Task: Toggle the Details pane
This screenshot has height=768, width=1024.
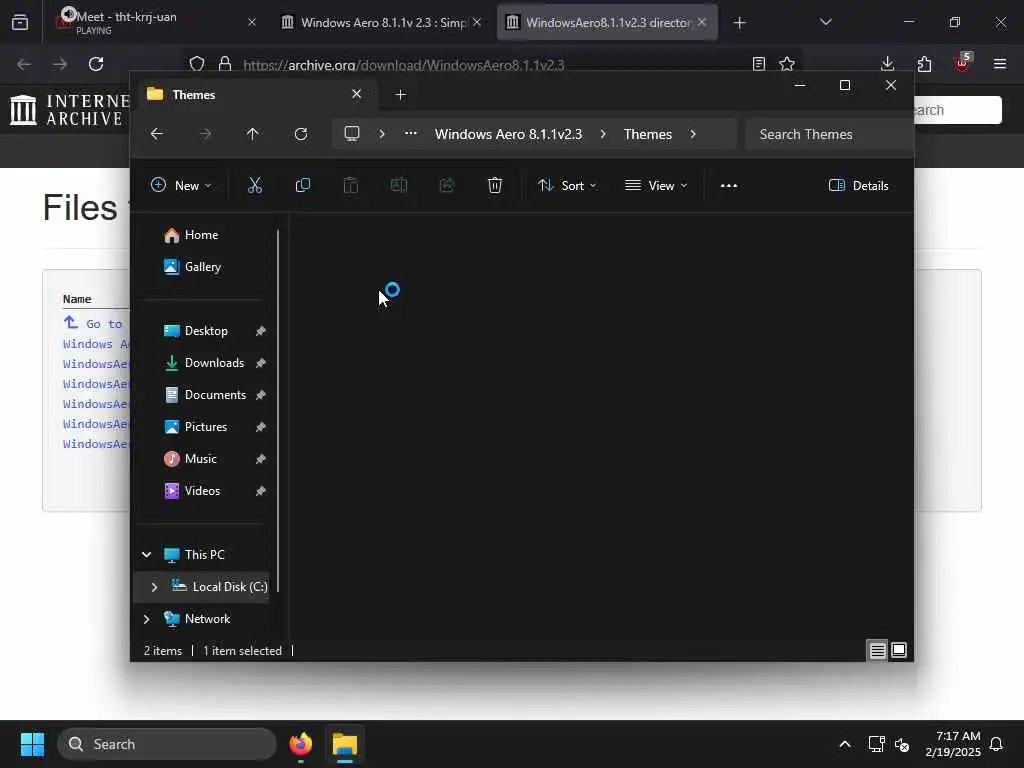Action: [858, 185]
